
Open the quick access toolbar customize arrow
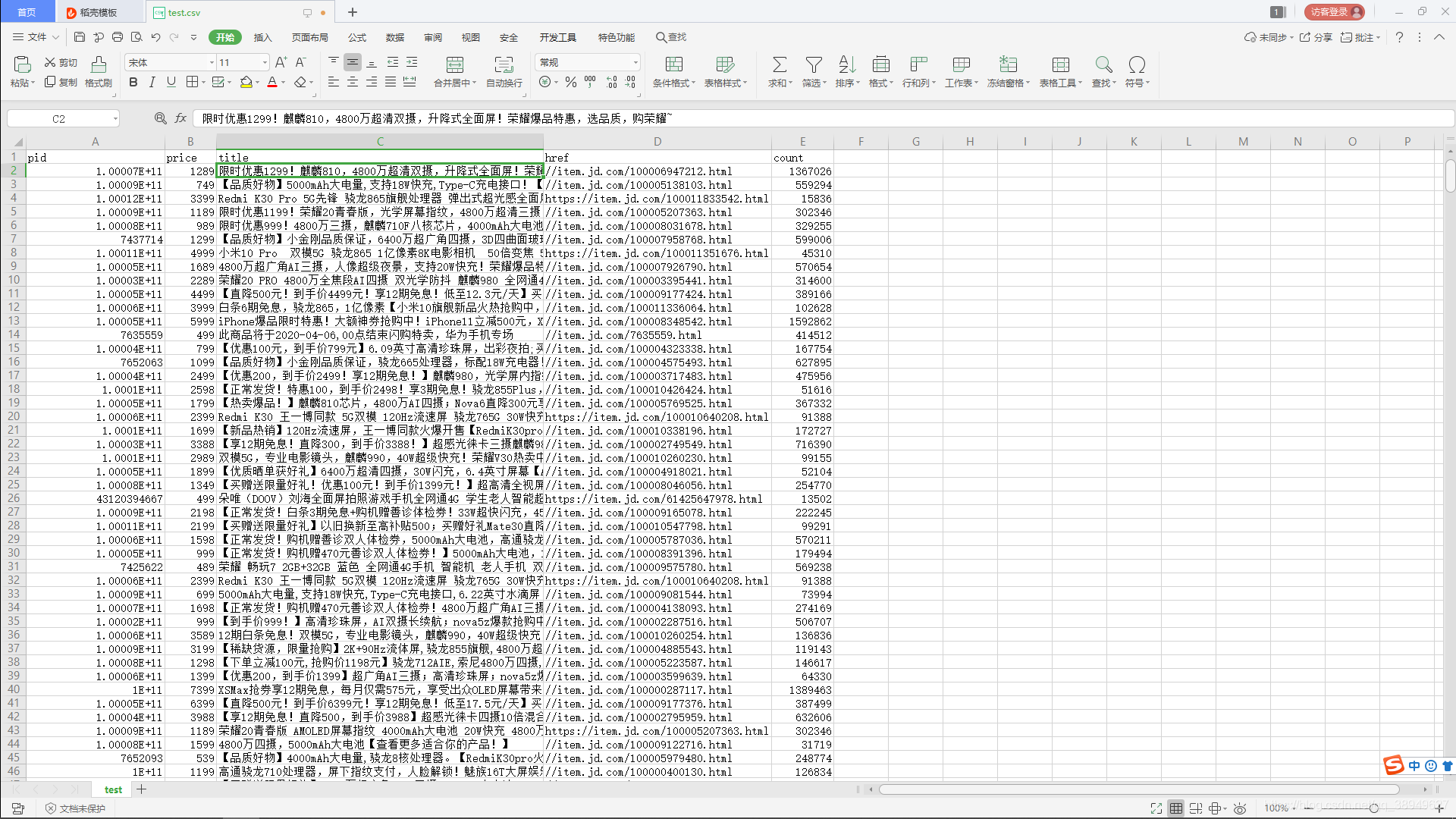(x=193, y=37)
